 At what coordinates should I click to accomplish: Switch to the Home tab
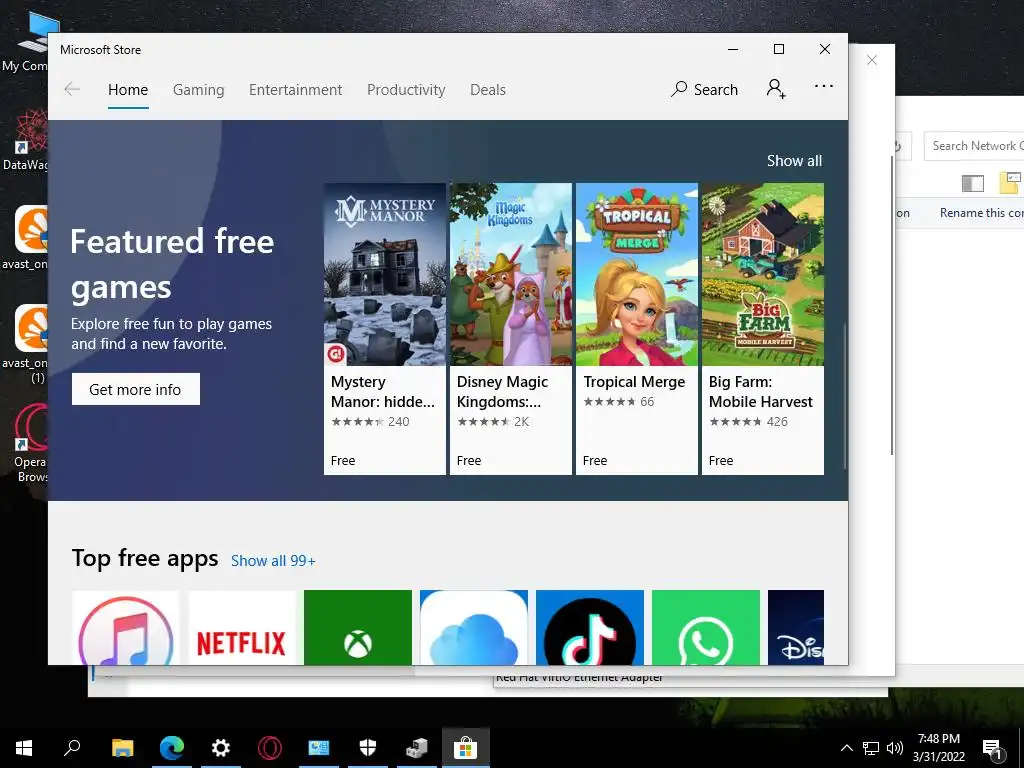coord(128,90)
